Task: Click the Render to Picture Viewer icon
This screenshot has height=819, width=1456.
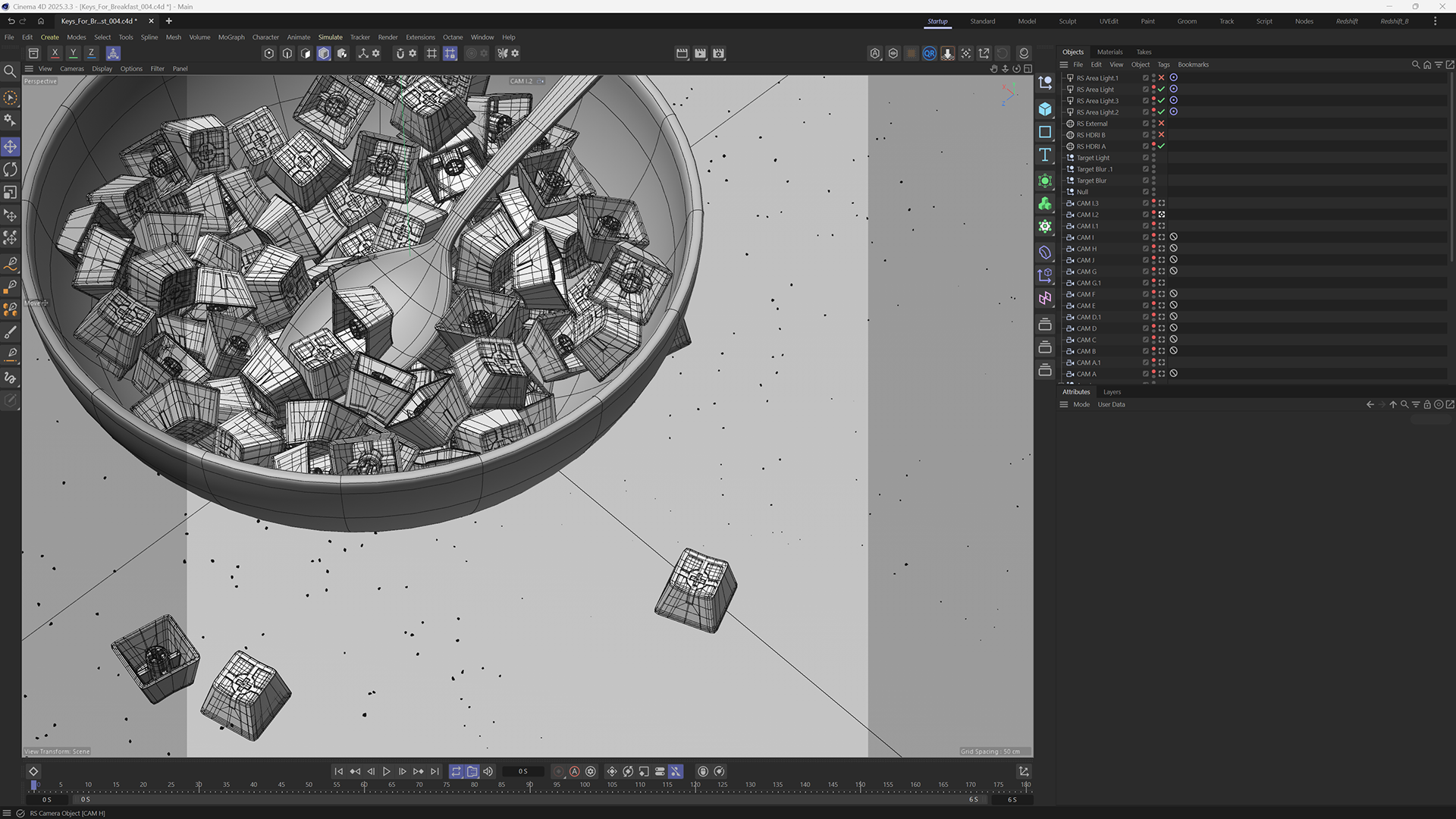Action: (x=700, y=53)
